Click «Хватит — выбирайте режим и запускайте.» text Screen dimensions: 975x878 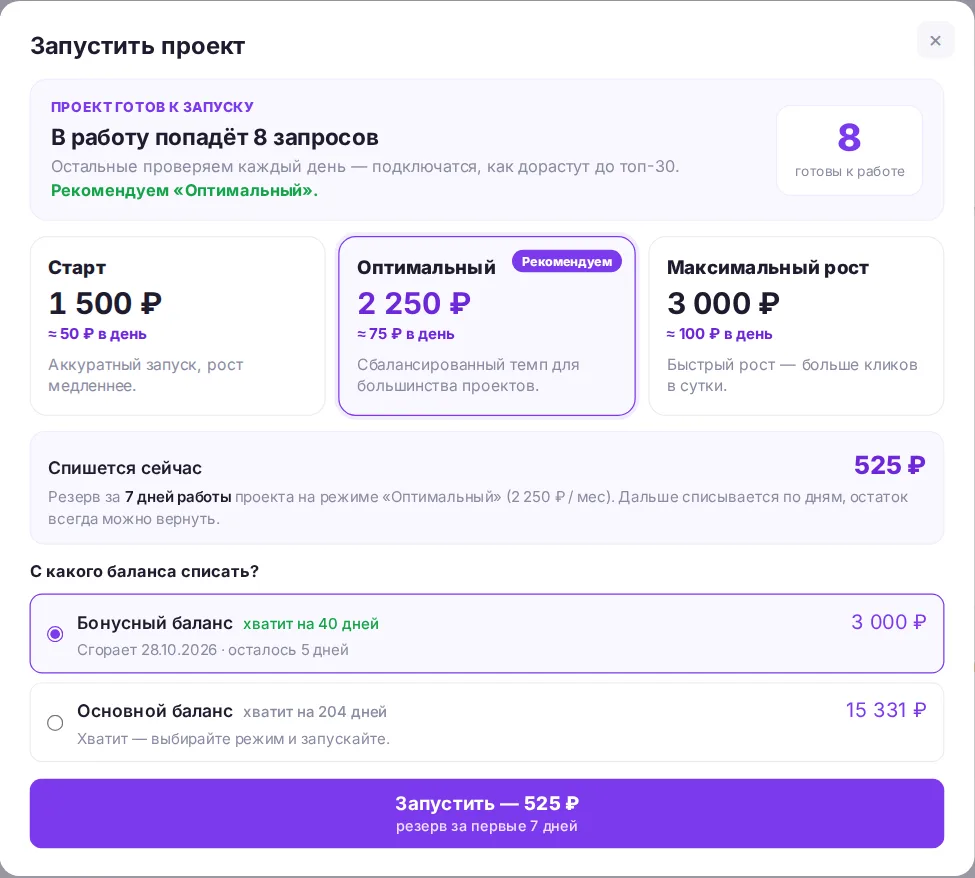click(x=233, y=739)
